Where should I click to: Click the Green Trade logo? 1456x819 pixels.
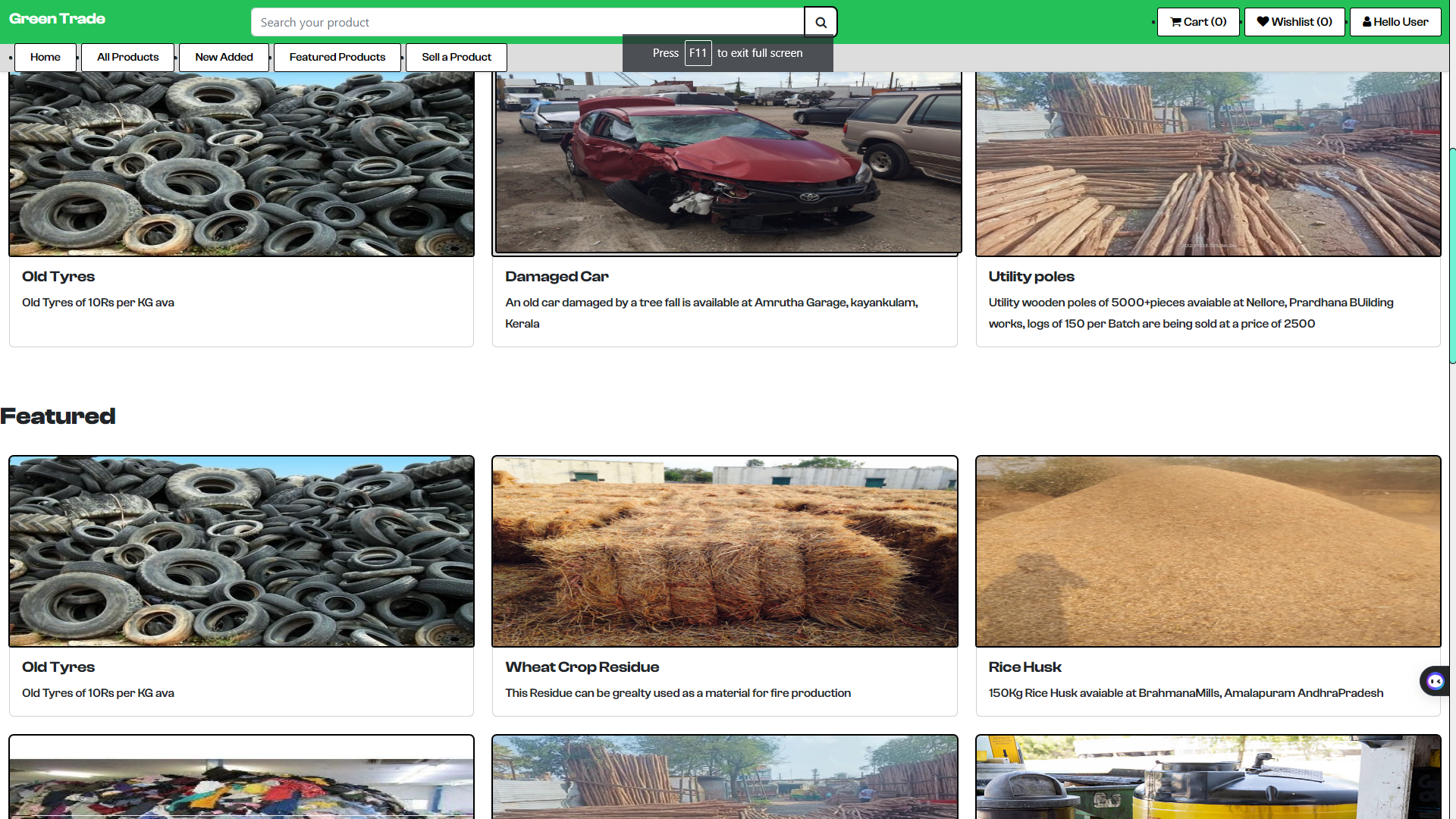[58, 19]
